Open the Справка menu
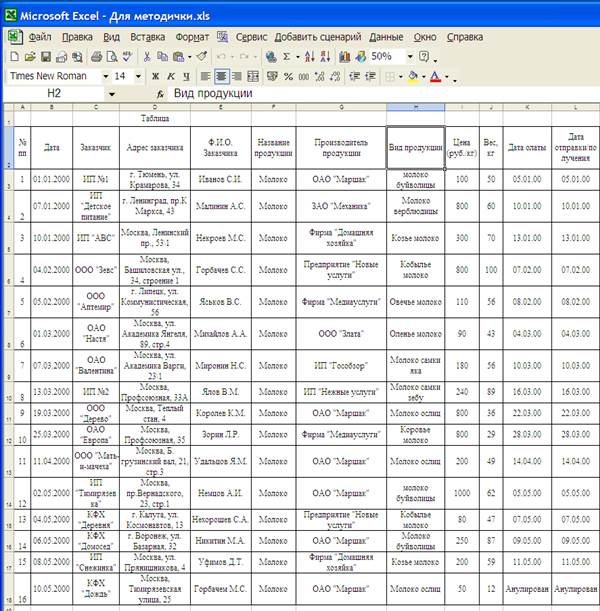This screenshot has width=600, height=611. 464,37
